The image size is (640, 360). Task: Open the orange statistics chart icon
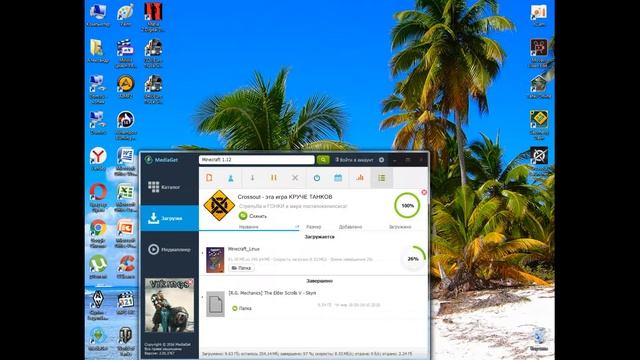[x=360, y=178]
